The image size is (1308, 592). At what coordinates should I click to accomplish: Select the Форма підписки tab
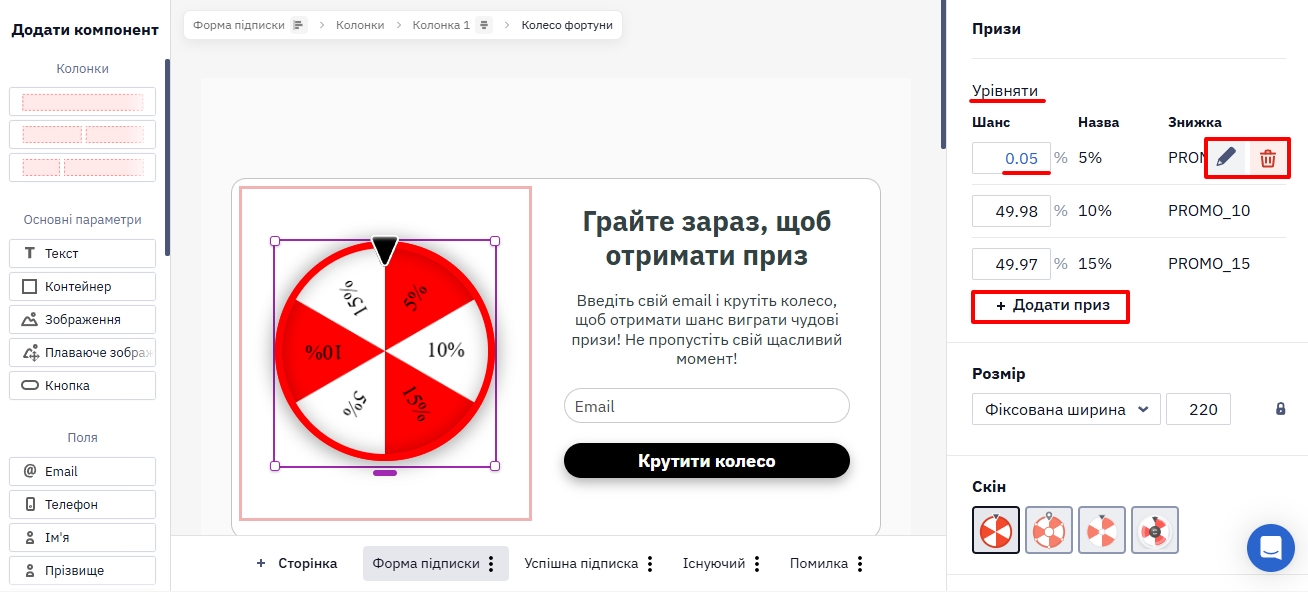tap(426, 564)
